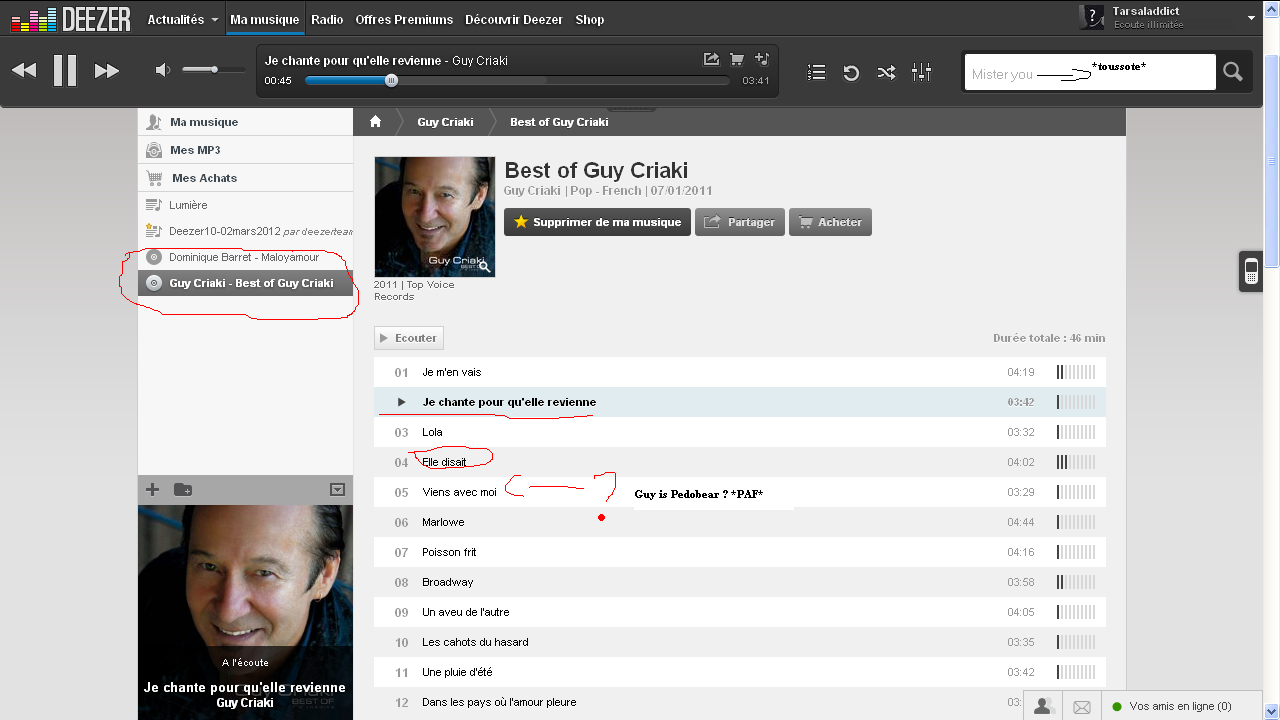The image size is (1280, 720).
Task: Click the Tarsaladdict profile avatar
Action: (1092, 17)
